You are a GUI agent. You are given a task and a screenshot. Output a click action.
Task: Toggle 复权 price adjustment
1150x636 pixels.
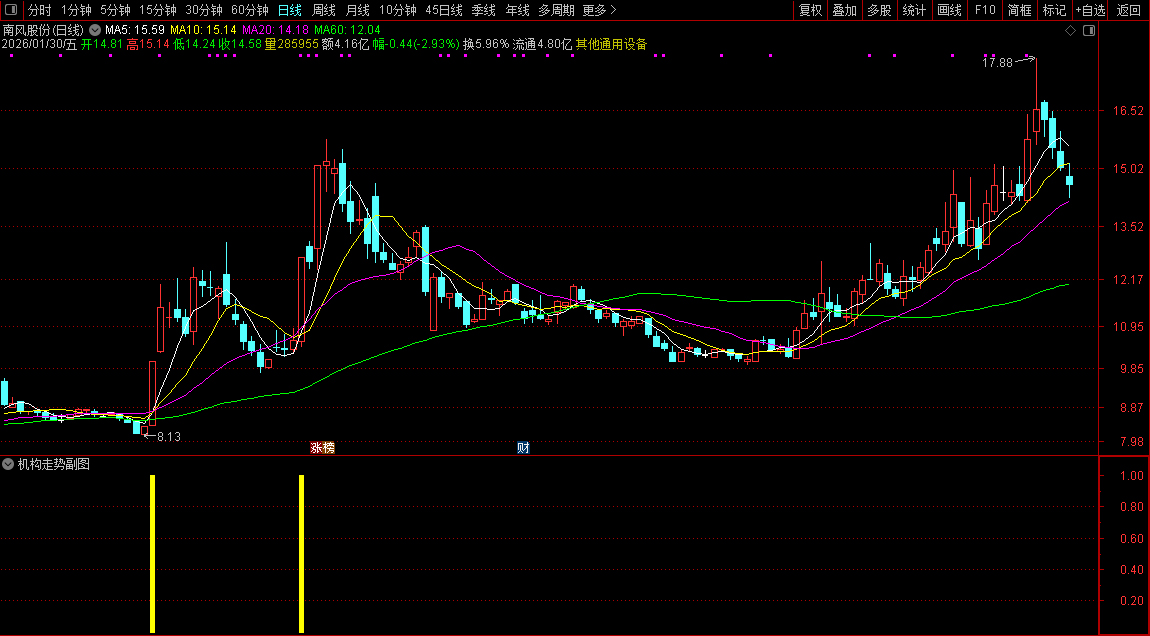point(810,10)
